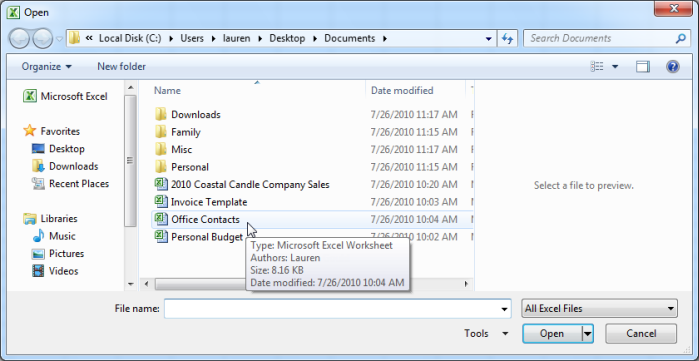This screenshot has width=699, height=361.
Task: Open the Organize menu
Action: (46, 67)
